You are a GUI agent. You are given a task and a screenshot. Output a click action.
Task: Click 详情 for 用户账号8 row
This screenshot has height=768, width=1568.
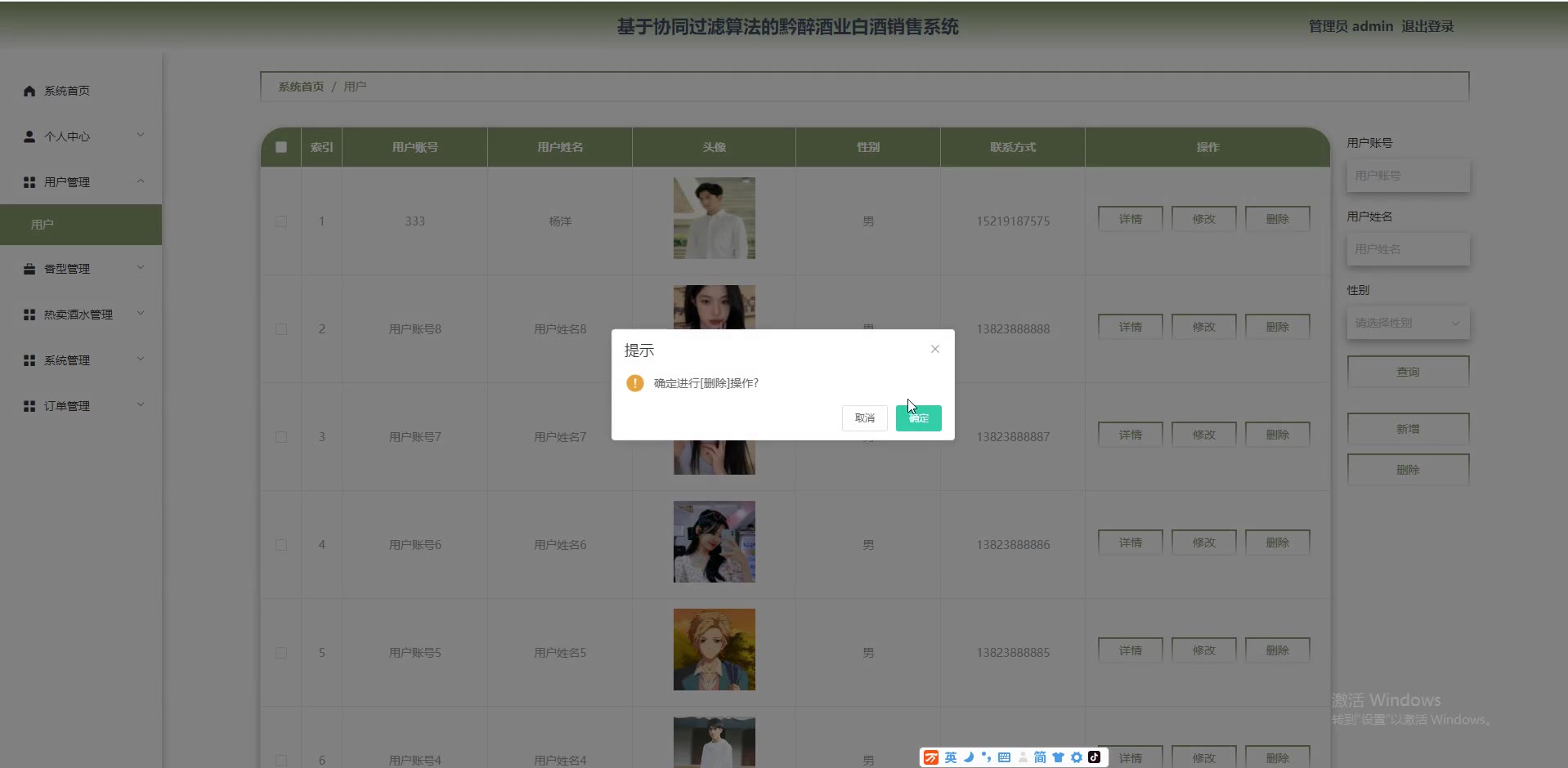pos(1131,327)
